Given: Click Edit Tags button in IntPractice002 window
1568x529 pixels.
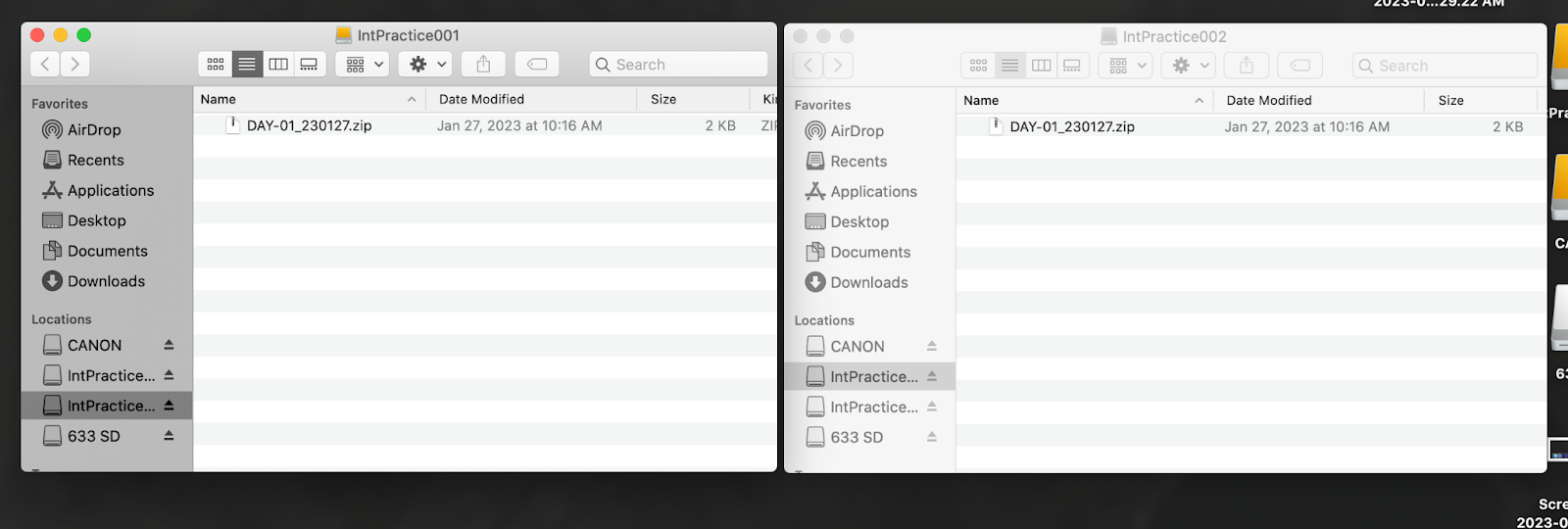Looking at the screenshot, I should click(1300, 66).
